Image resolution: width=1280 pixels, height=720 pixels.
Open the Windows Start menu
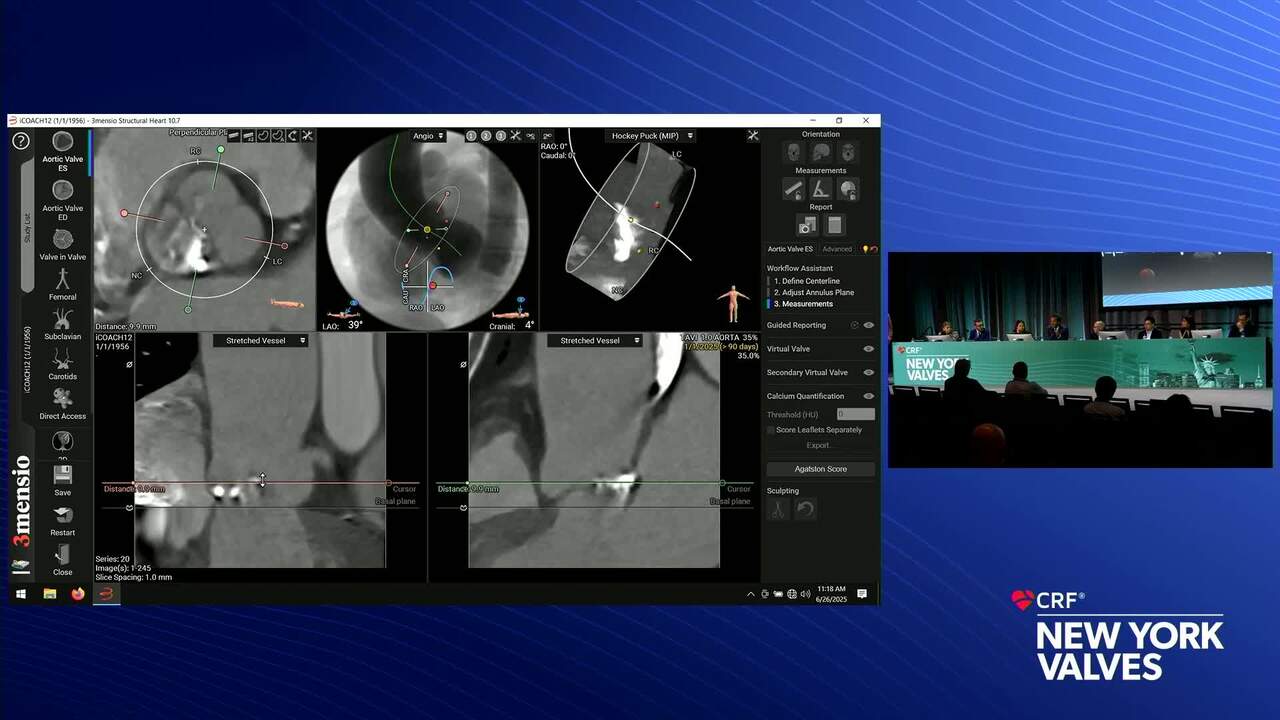(20, 594)
